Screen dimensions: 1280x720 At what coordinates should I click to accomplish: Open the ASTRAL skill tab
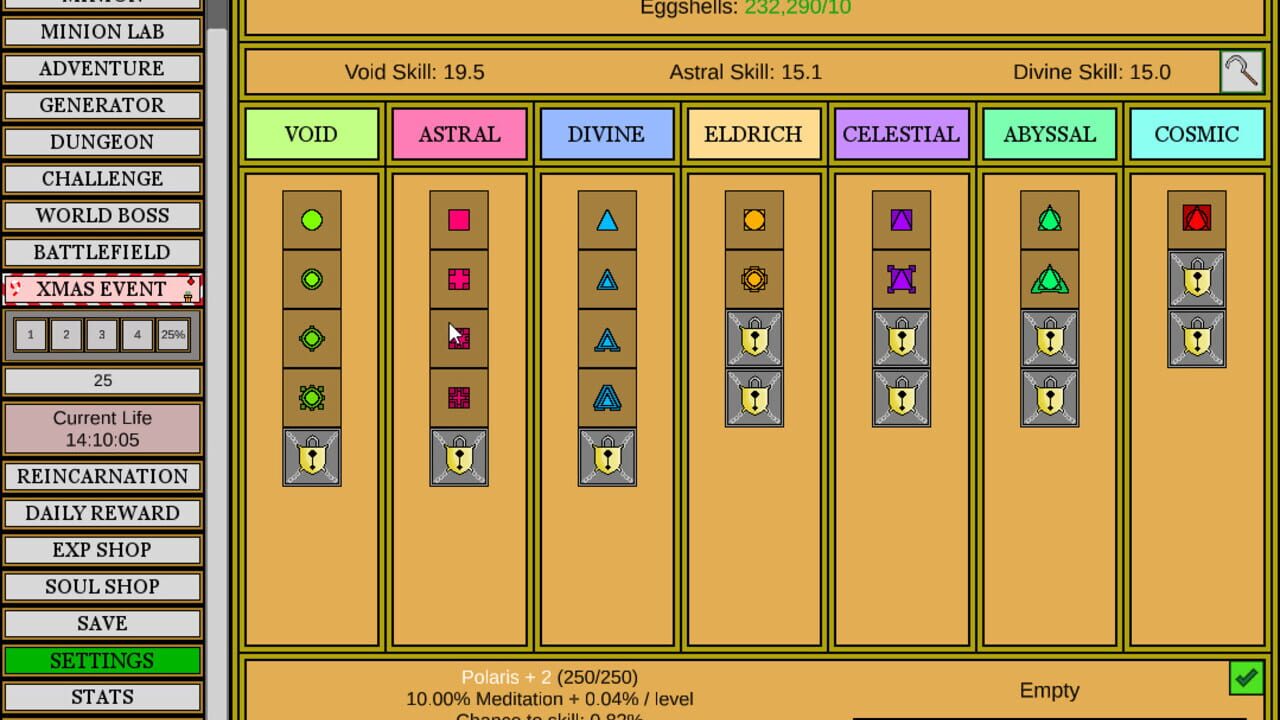(459, 134)
